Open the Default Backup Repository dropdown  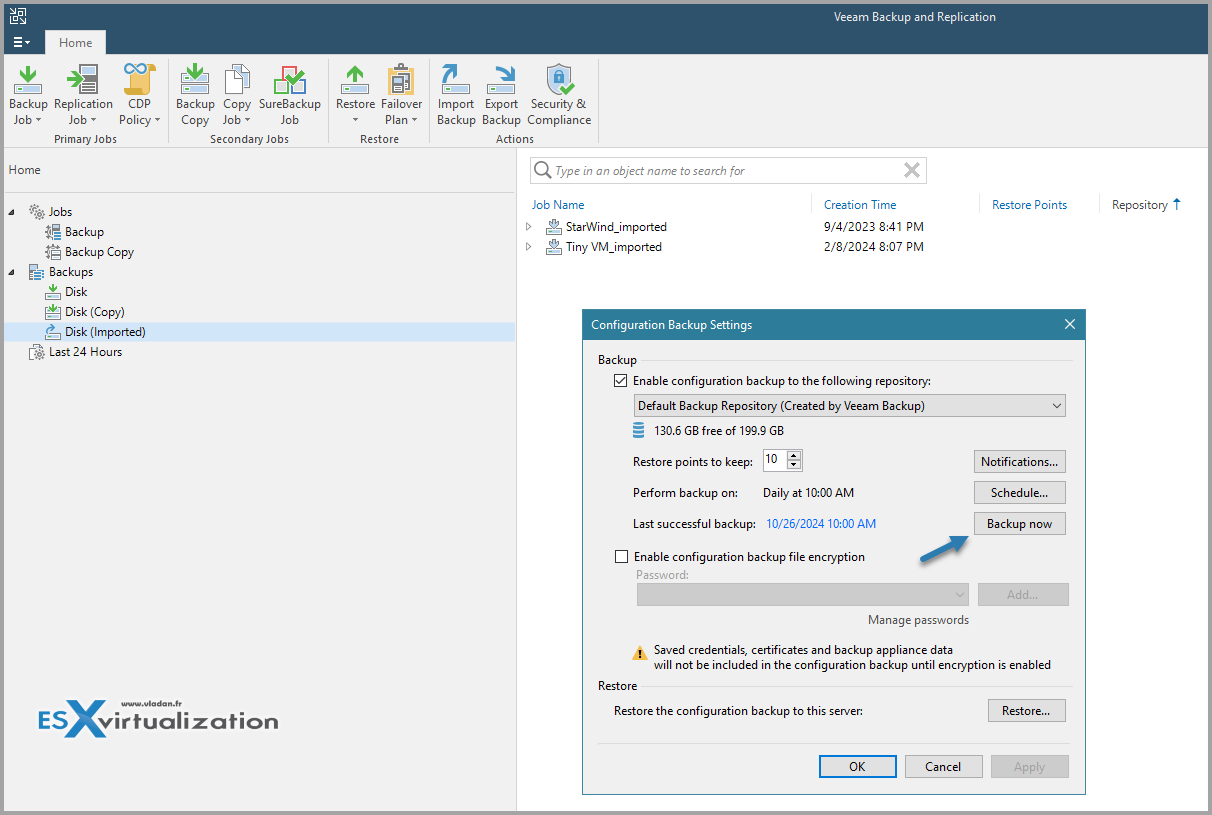850,406
